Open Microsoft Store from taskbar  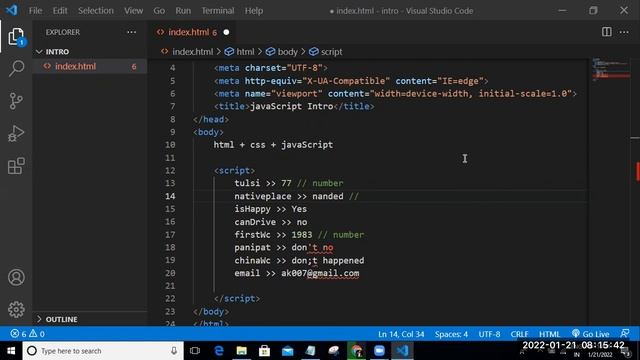[x=264, y=351]
